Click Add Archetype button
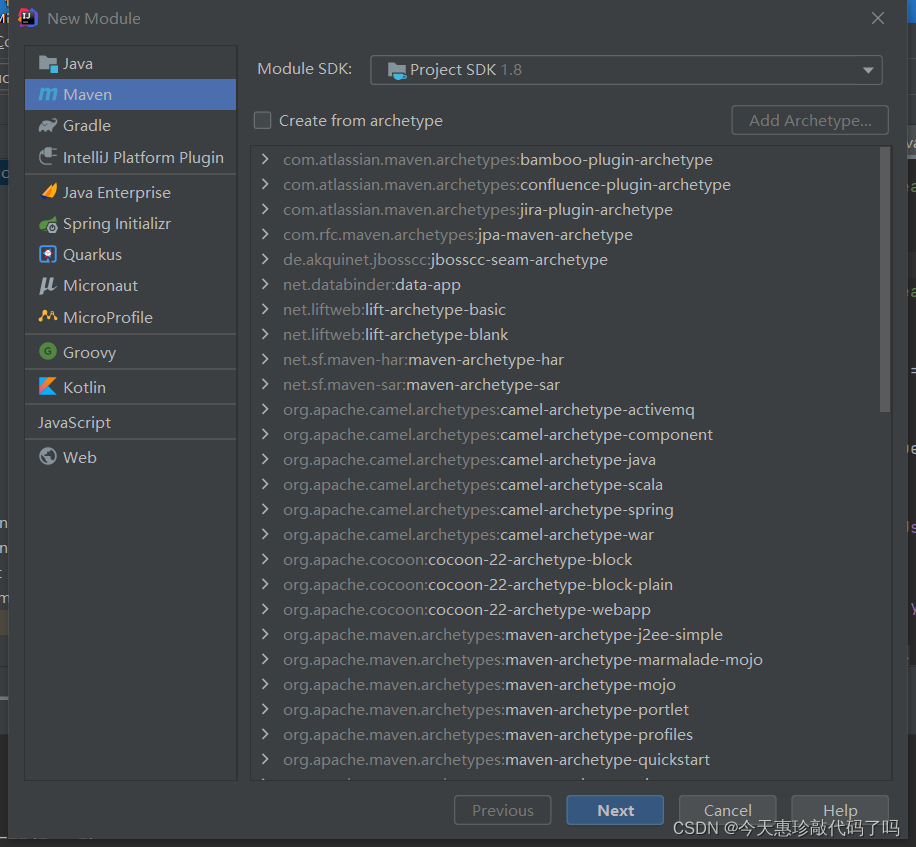This screenshot has width=916, height=847. tap(810, 120)
